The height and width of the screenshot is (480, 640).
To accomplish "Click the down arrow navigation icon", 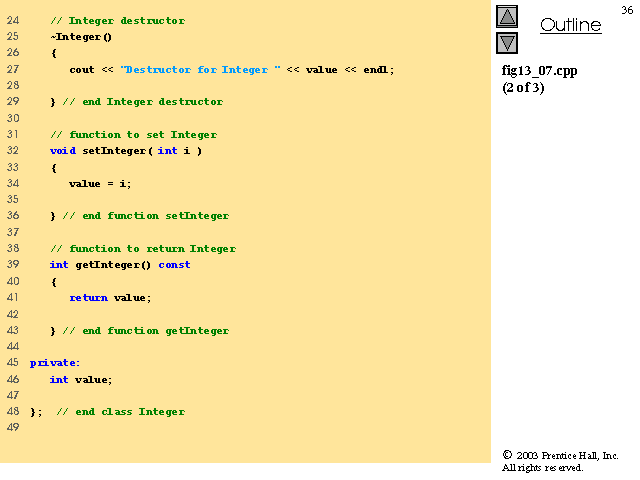I will tap(507, 43).
